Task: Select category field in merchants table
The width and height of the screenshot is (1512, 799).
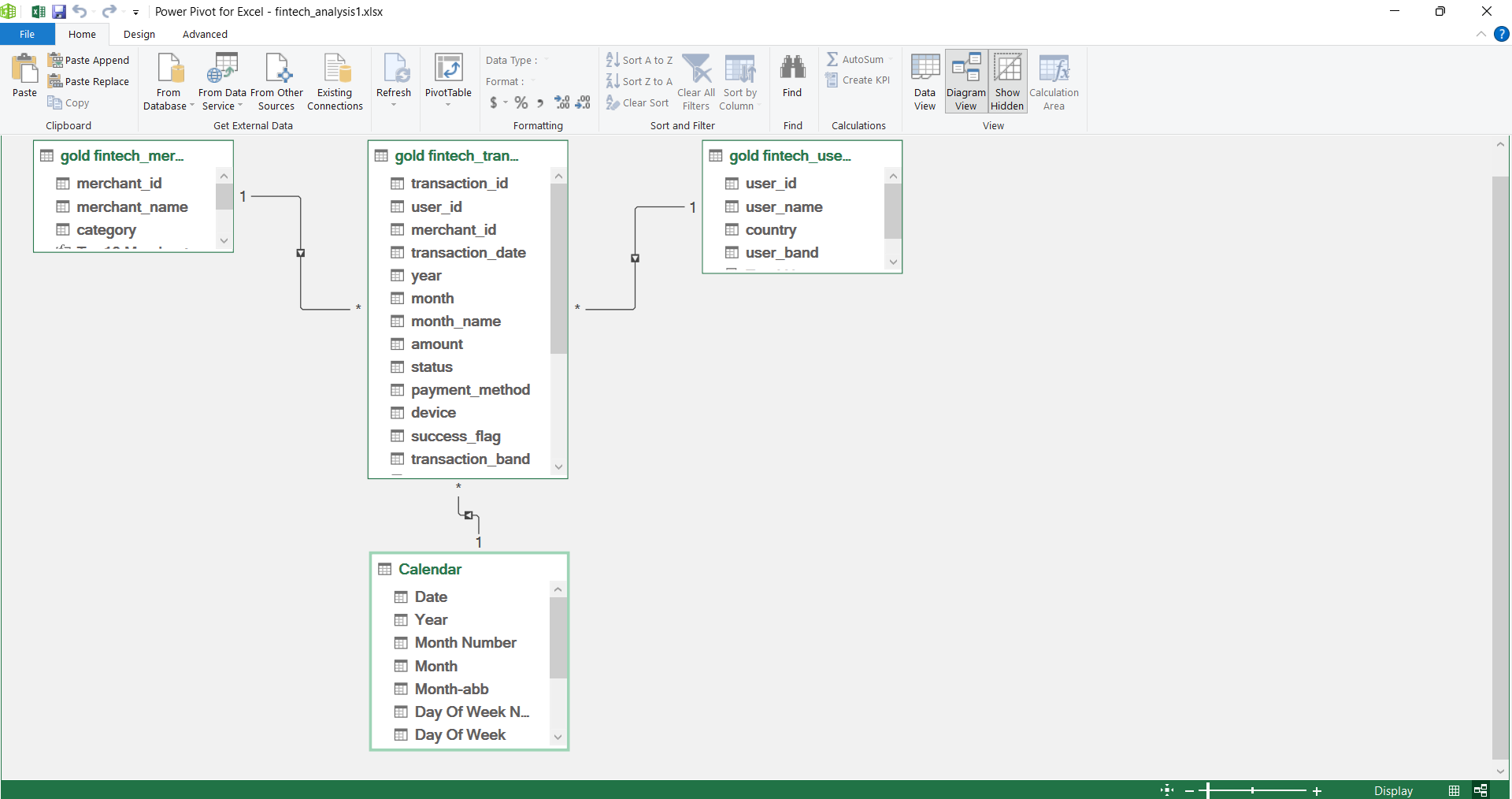Action: (x=106, y=229)
